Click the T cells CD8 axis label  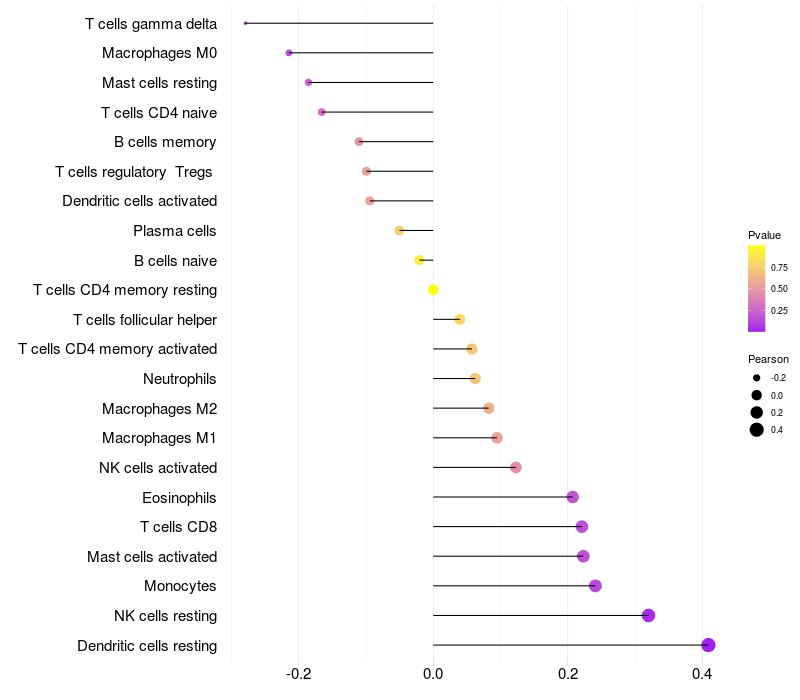point(179,527)
